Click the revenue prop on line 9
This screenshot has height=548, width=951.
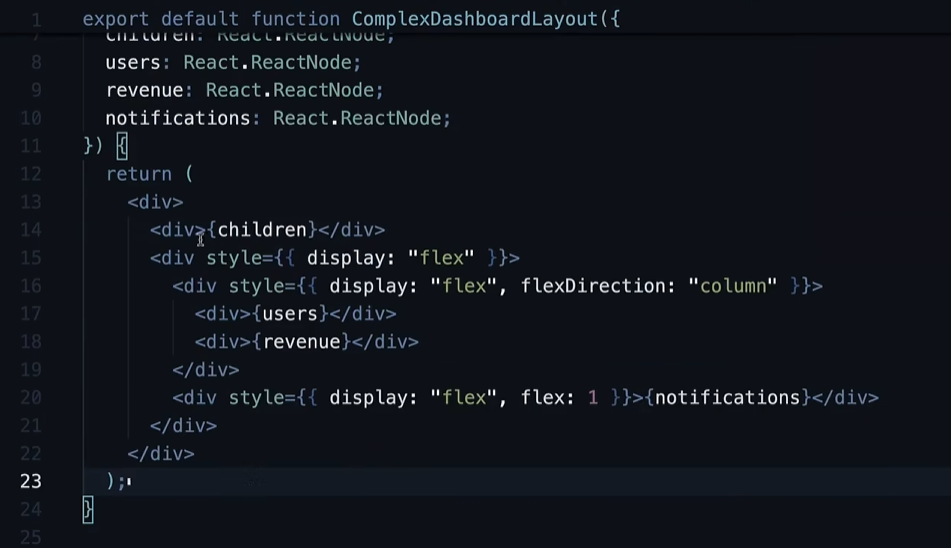[144, 90]
